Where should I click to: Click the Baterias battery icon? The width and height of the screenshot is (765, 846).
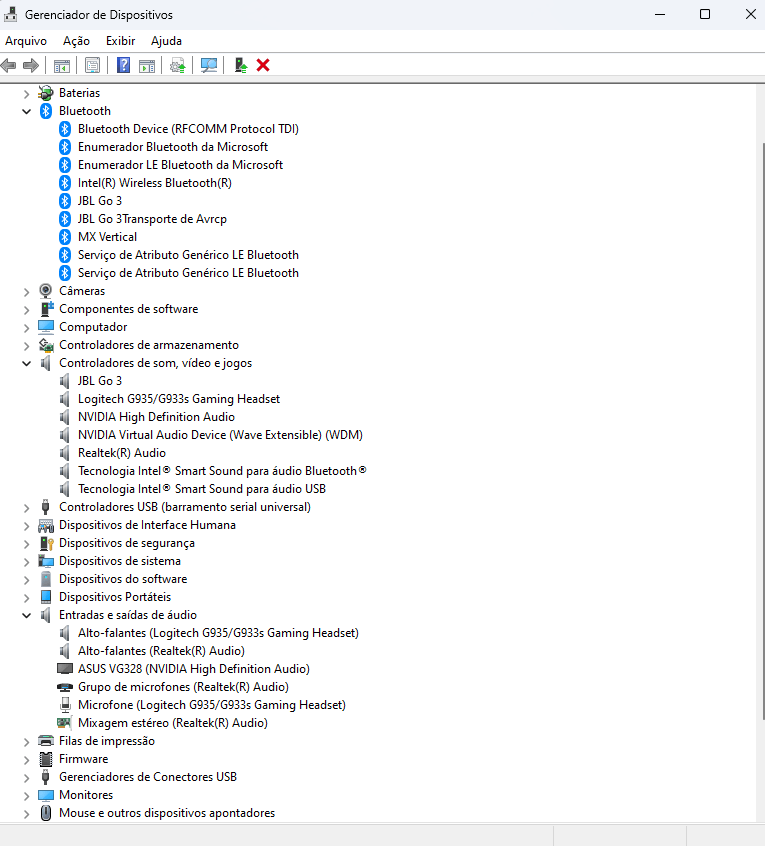[x=46, y=93]
